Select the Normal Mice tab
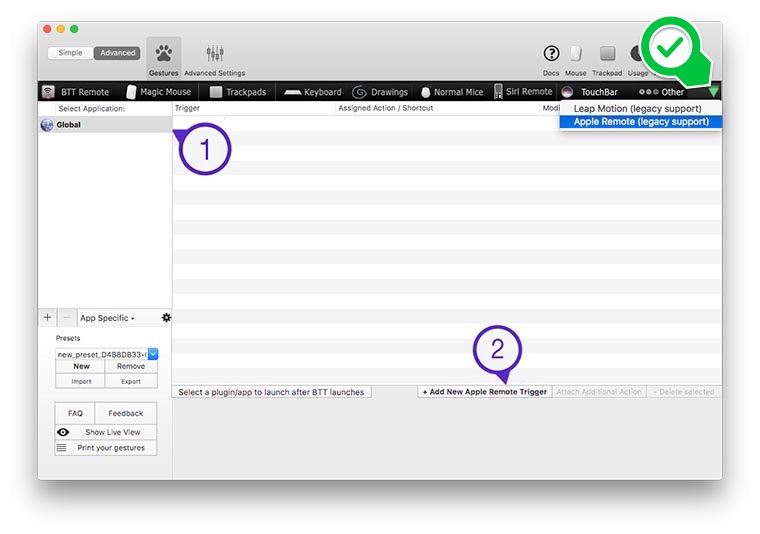Screen dimensions: 760x534 point(452,92)
